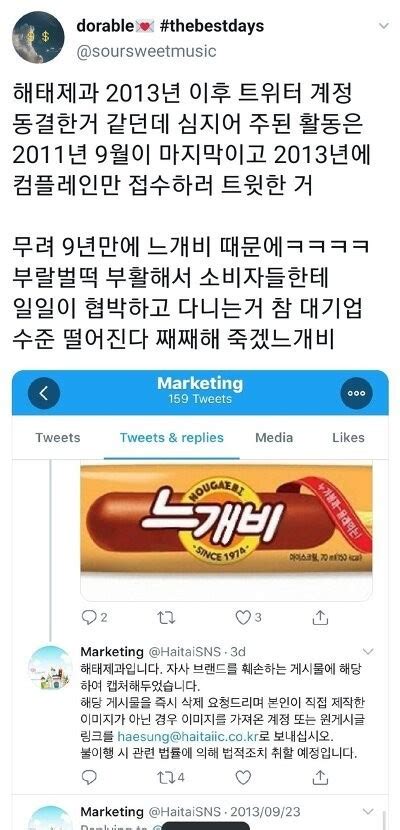Open the @soursweetmusic profile handle
Screen dimensions: 400x830
pyautogui.click(x=147, y=51)
